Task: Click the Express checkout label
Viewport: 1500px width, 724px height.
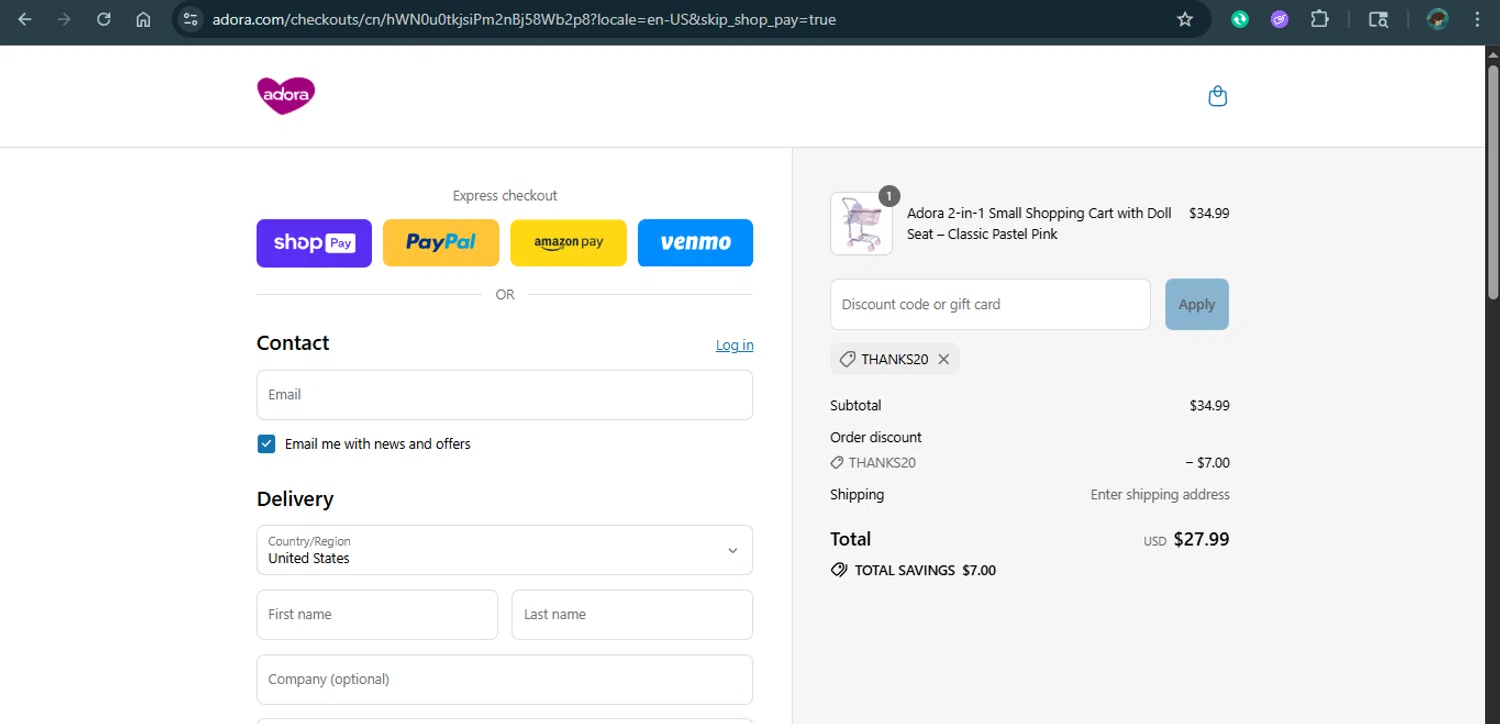Action: tap(505, 196)
